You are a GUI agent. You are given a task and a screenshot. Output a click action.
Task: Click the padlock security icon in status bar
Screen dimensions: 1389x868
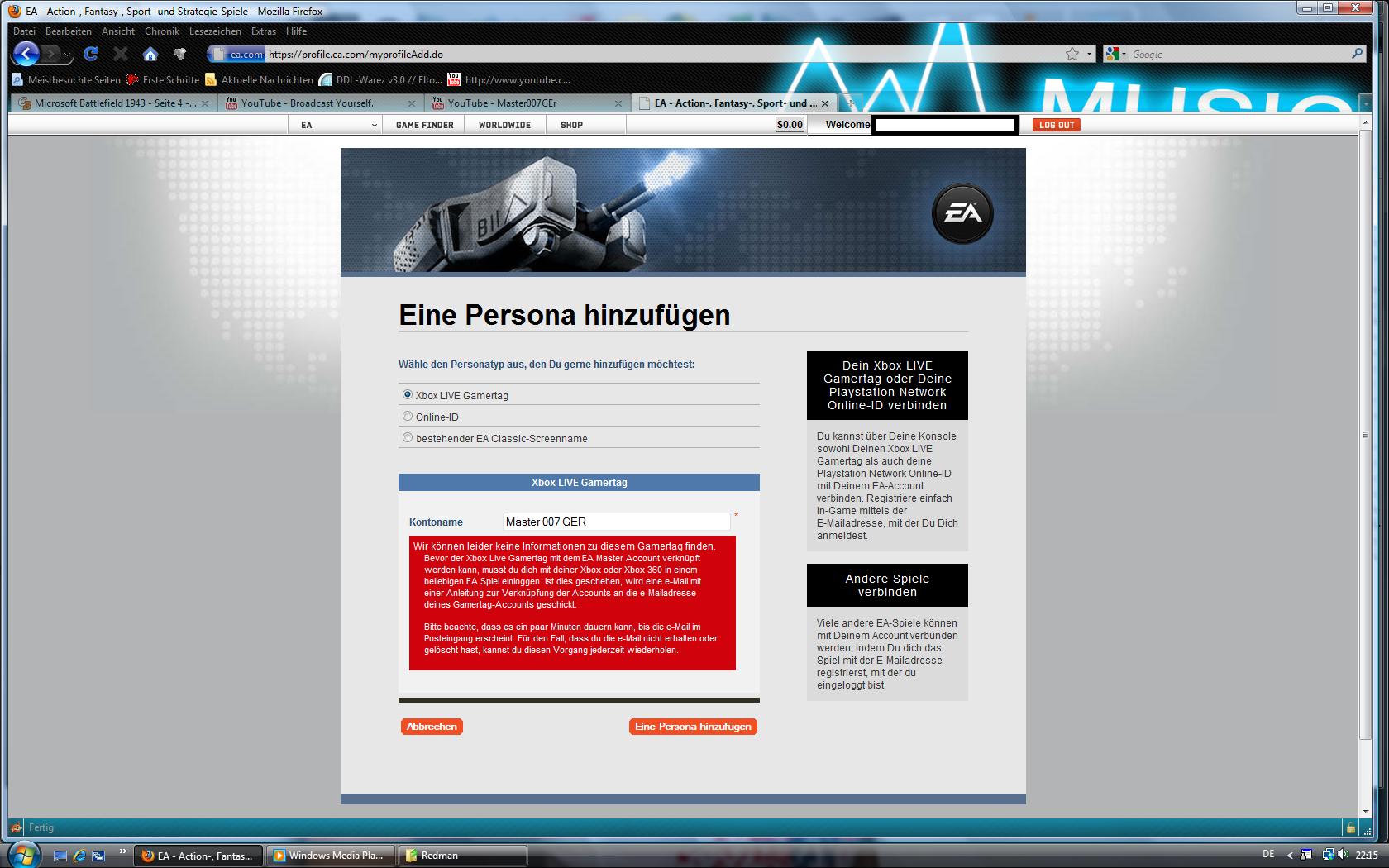pos(1350,827)
